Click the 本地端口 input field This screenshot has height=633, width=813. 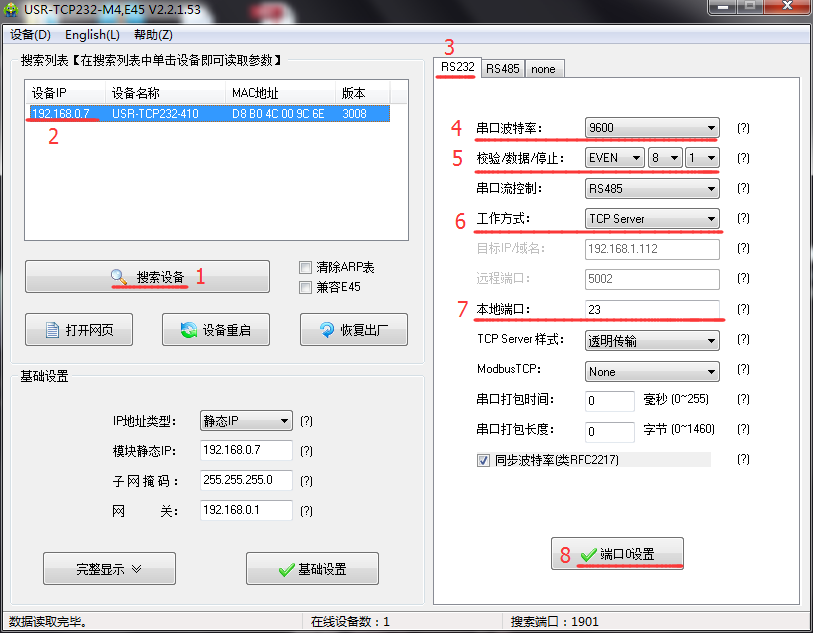point(652,310)
